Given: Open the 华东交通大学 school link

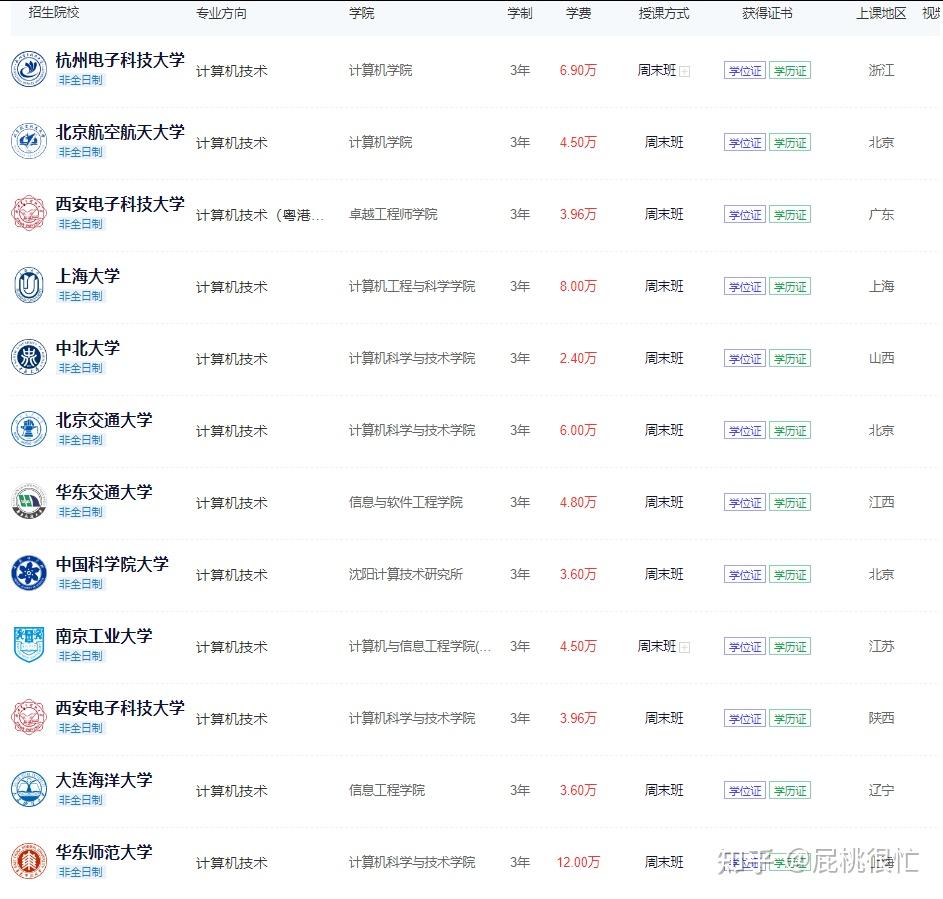Looking at the screenshot, I should point(104,492).
